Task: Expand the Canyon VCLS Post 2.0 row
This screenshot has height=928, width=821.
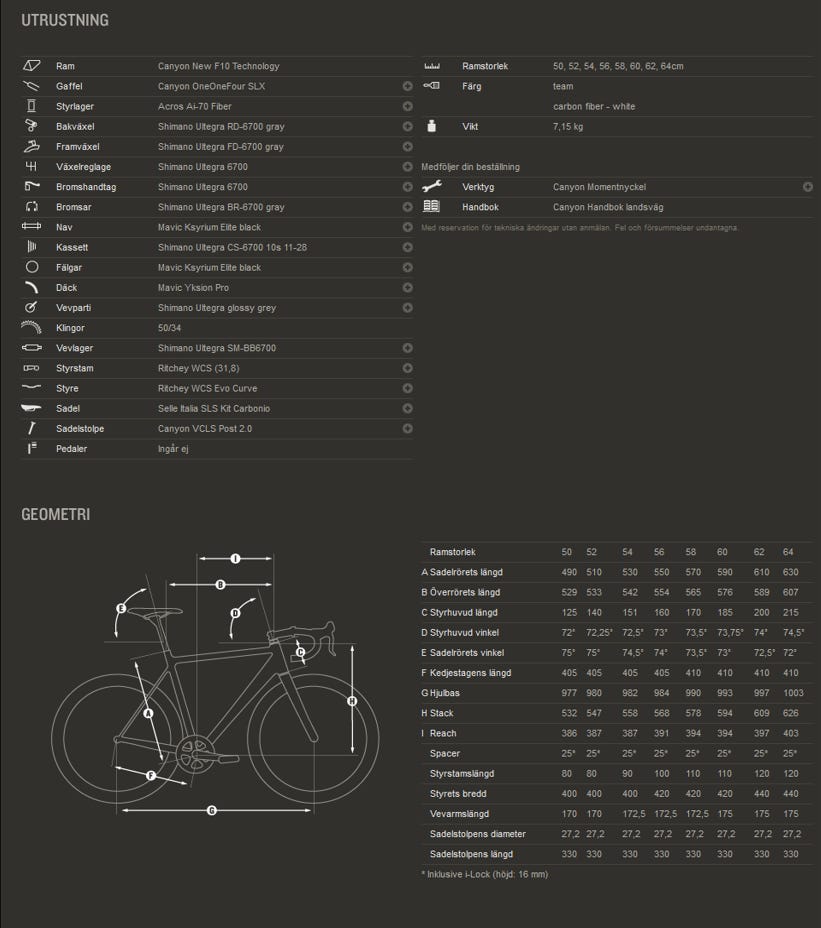Action: click(x=407, y=428)
